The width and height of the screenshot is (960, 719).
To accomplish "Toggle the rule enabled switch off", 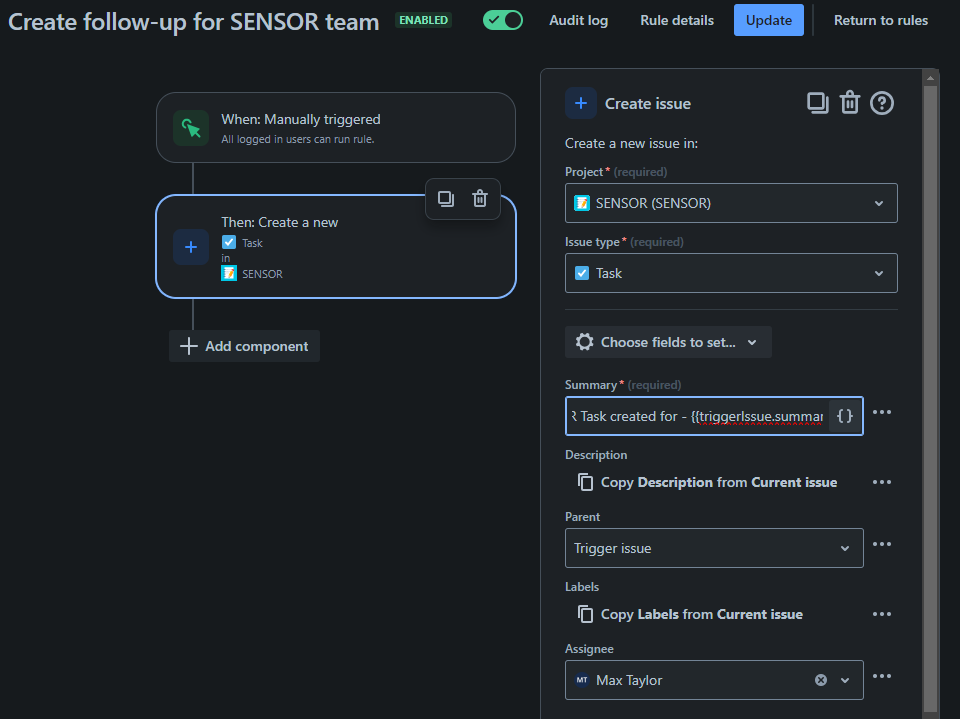I will click(x=503, y=20).
